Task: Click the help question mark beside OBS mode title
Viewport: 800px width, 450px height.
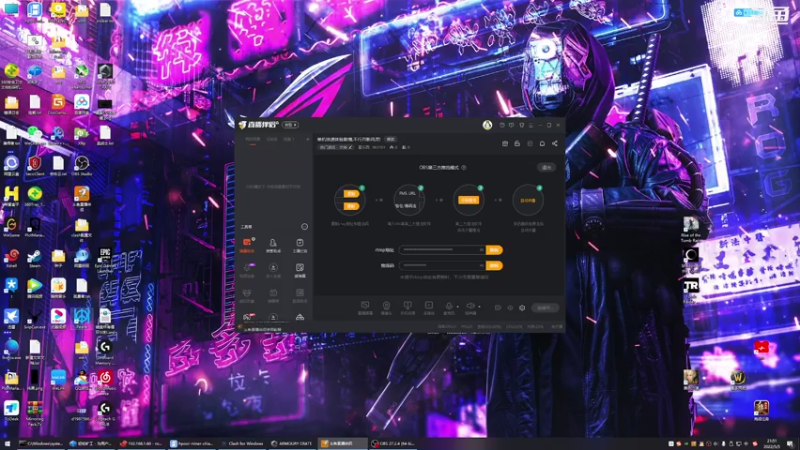Action: tap(464, 167)
